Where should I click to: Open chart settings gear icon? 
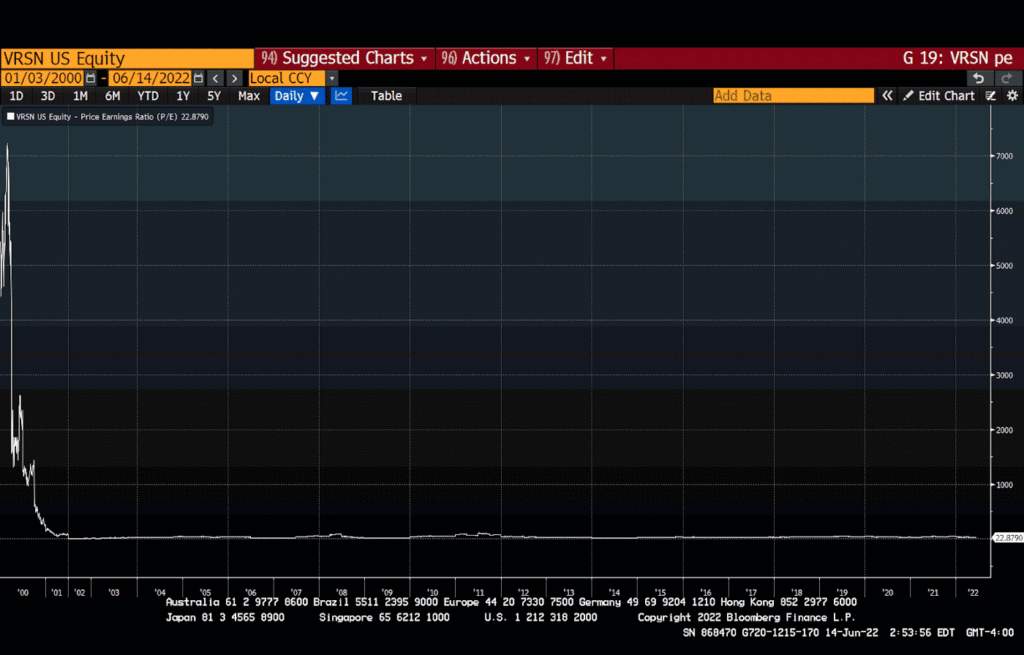[1012, 96]
